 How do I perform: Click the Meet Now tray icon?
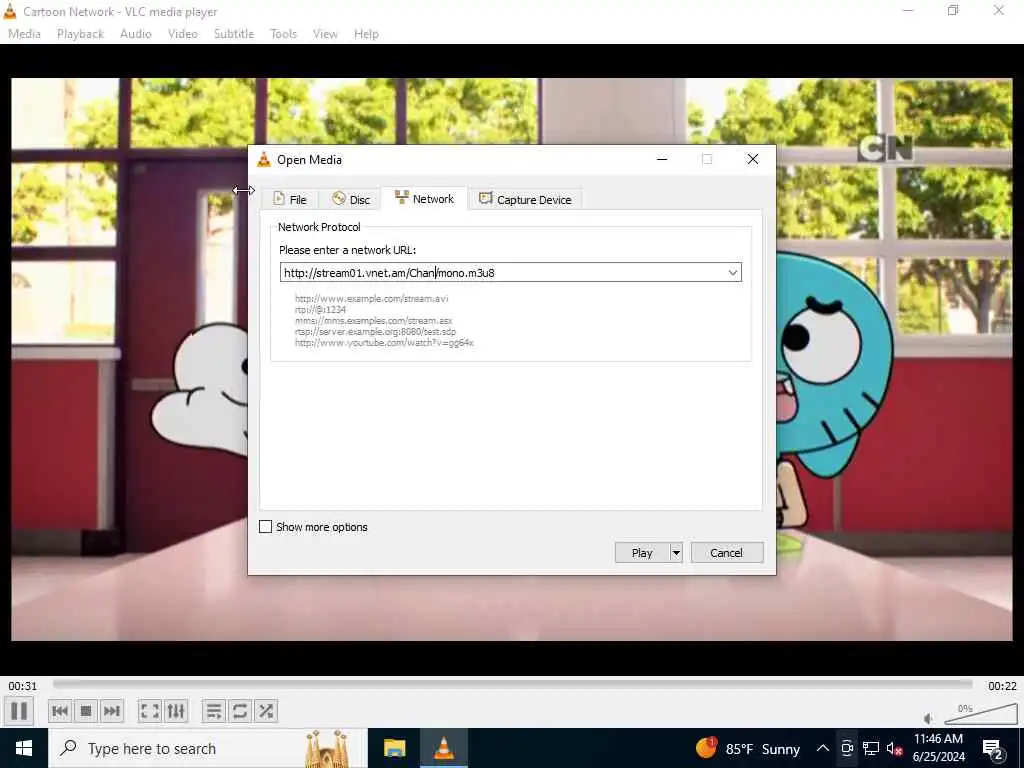pos(847,748)
